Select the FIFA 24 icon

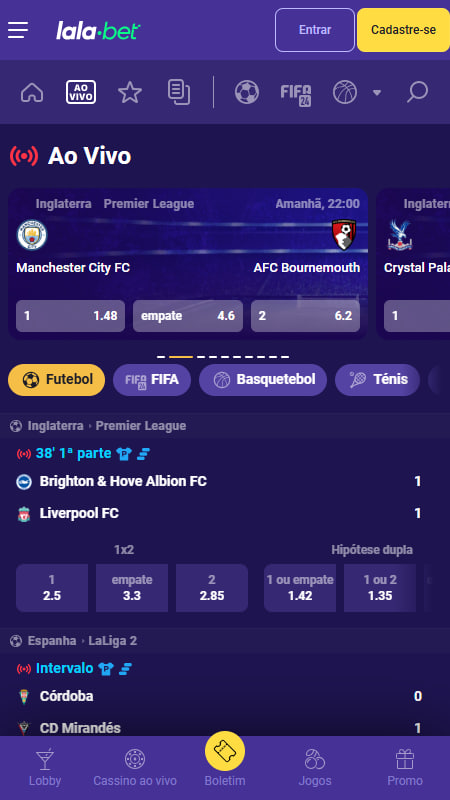pos(296,94)
